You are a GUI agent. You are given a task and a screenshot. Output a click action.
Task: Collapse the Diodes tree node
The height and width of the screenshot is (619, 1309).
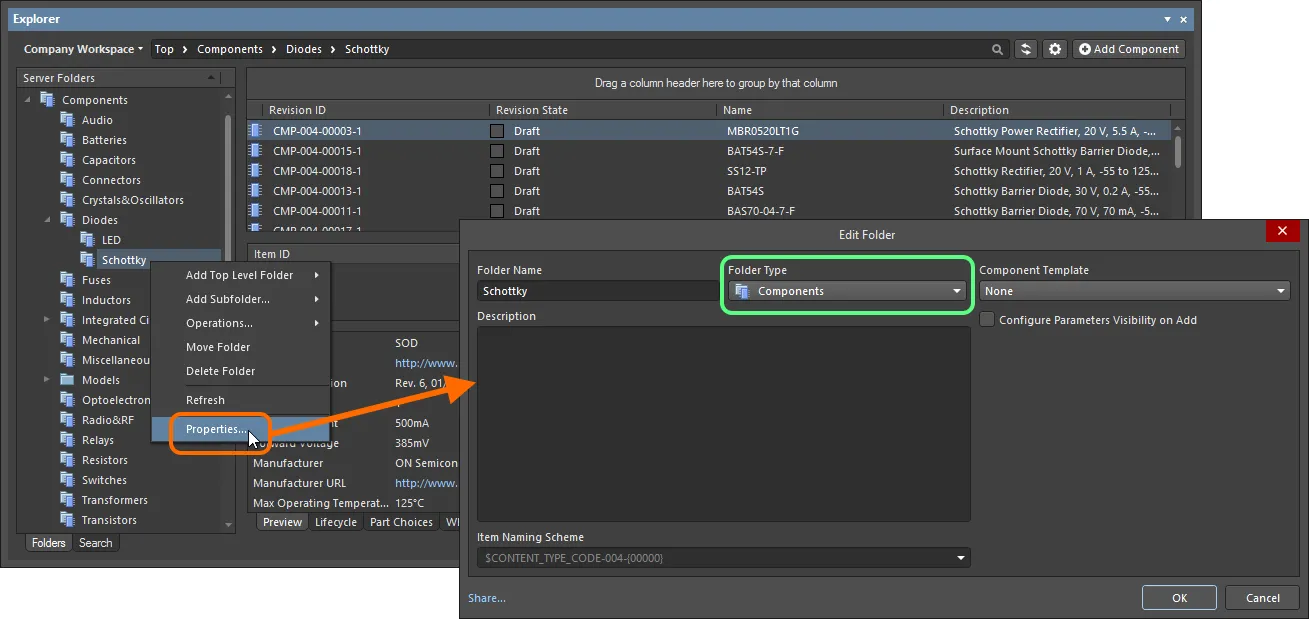(46, 219)
